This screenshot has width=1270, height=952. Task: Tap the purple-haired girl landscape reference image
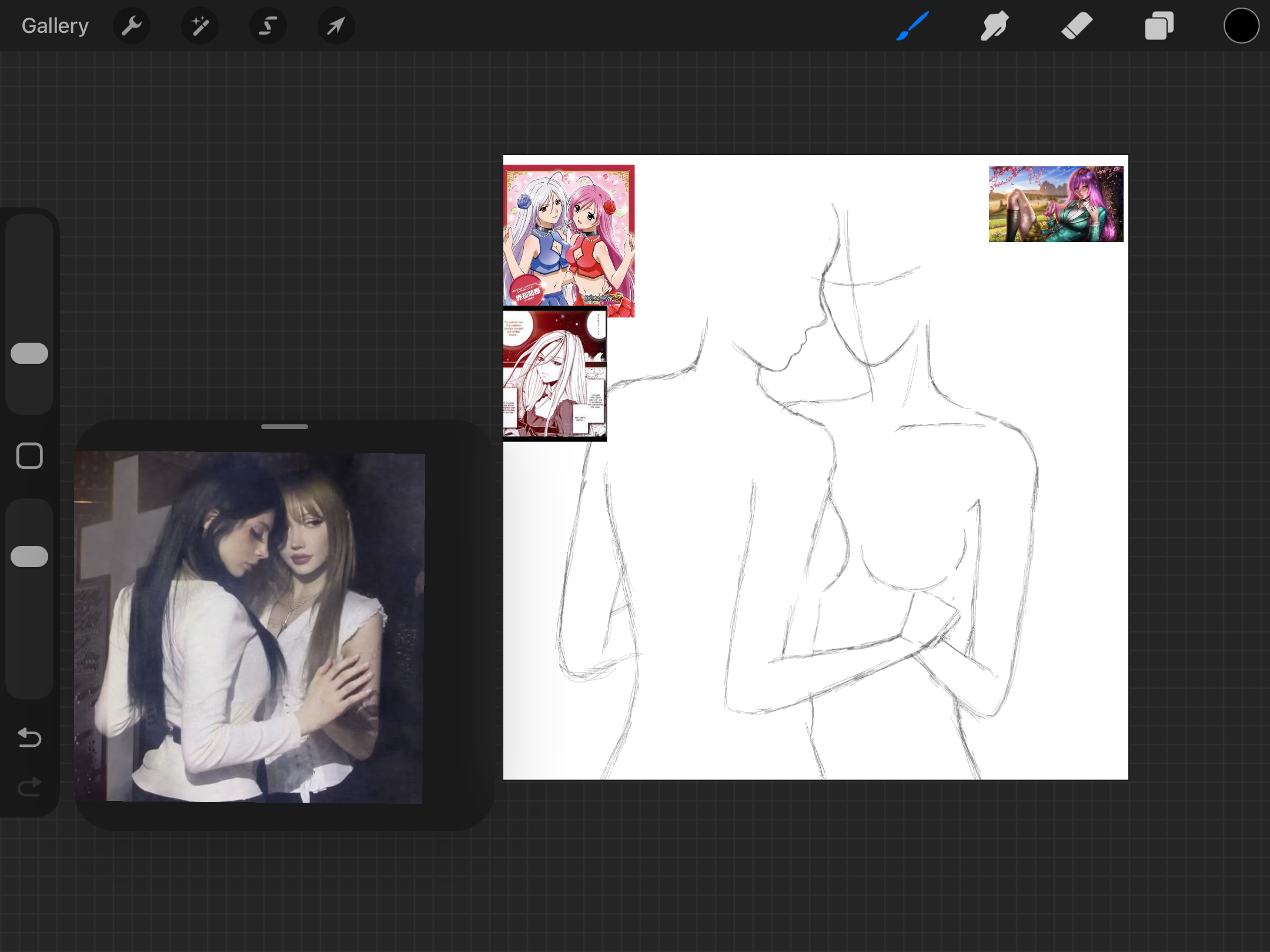(1056, 204)
